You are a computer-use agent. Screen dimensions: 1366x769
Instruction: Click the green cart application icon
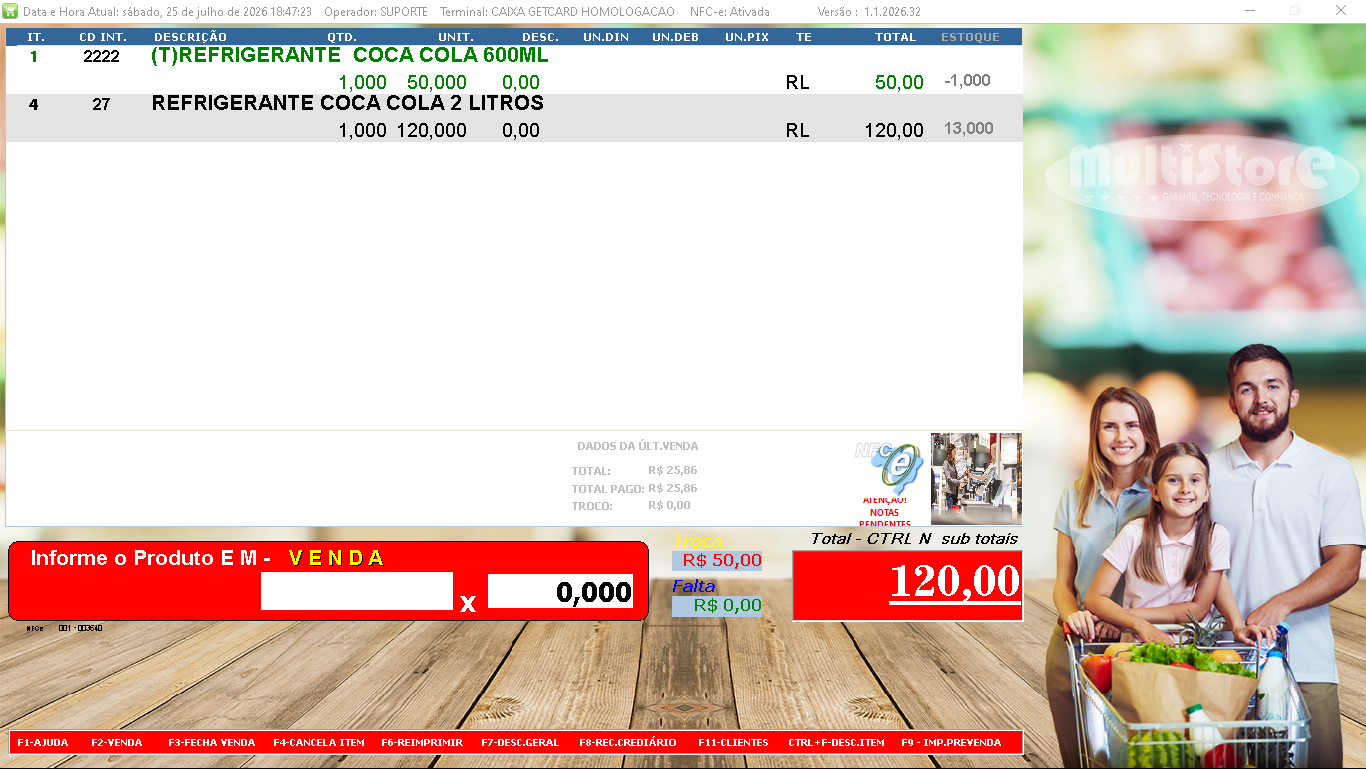pos(11,11)
